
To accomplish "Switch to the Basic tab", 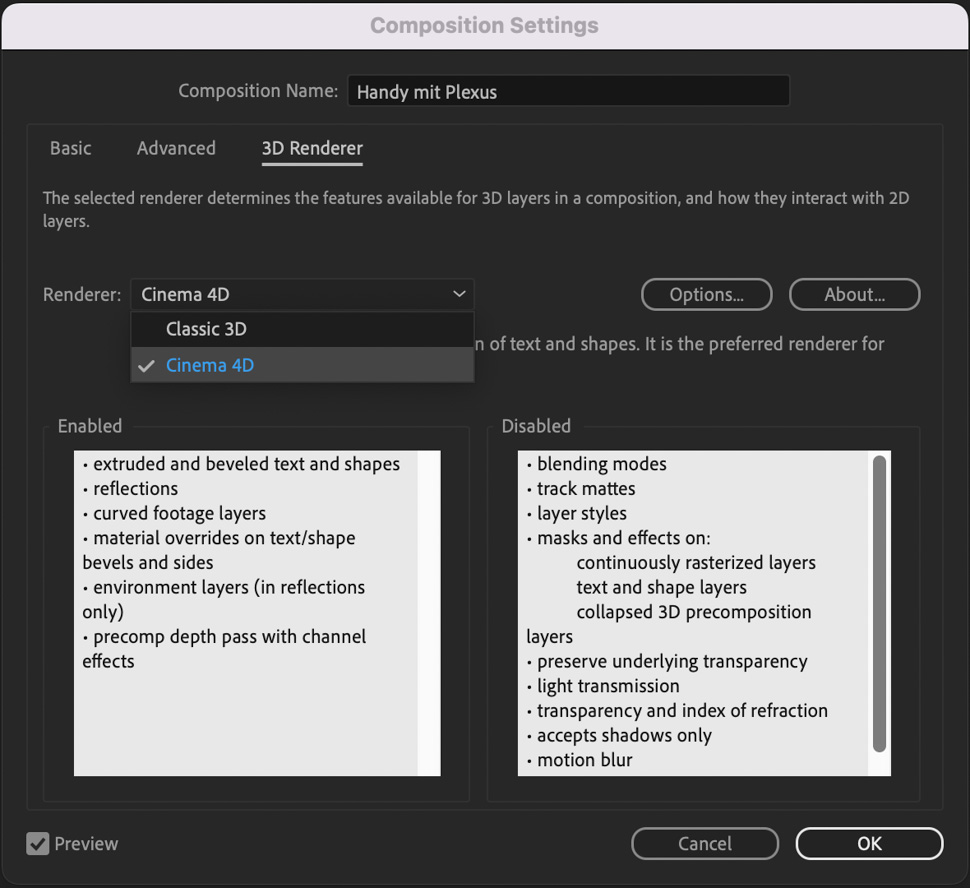I will 70,148.
